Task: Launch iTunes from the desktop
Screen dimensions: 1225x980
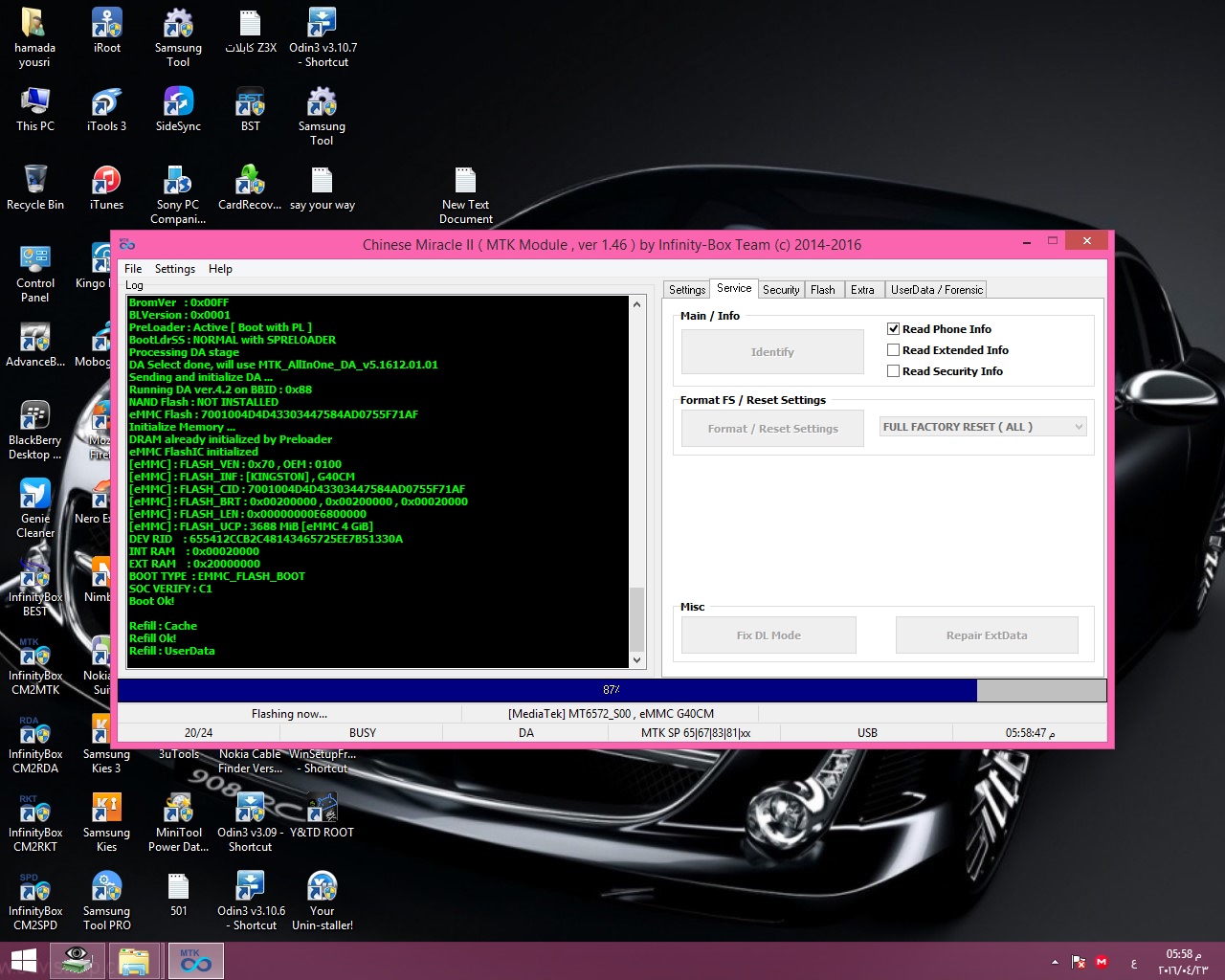Action: [x=106, y=188]
